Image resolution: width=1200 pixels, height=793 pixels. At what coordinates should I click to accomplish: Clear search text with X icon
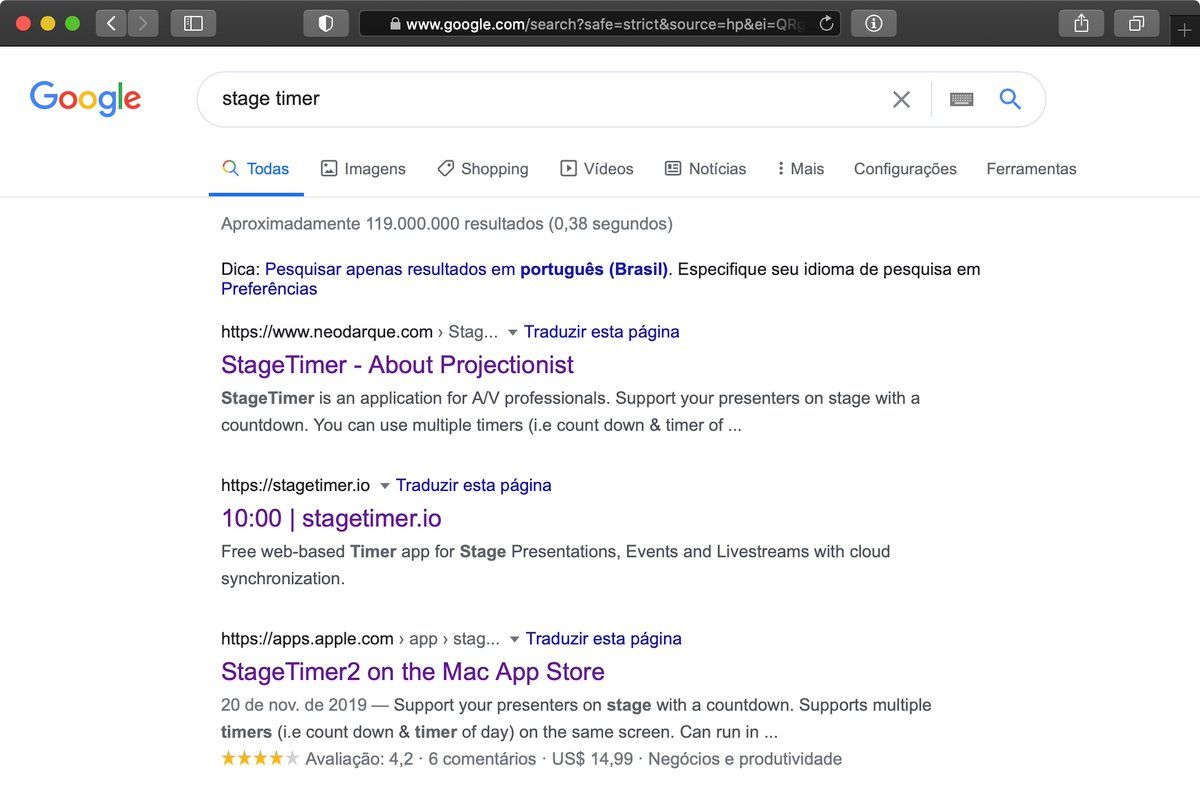[x=901, y=99]
